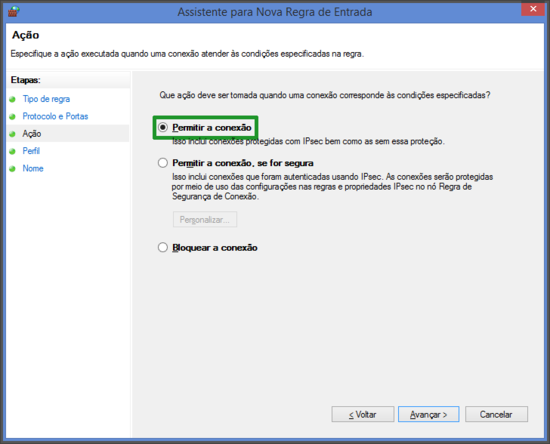Click the green bullet beside 'Ação'

pos(13,134)
